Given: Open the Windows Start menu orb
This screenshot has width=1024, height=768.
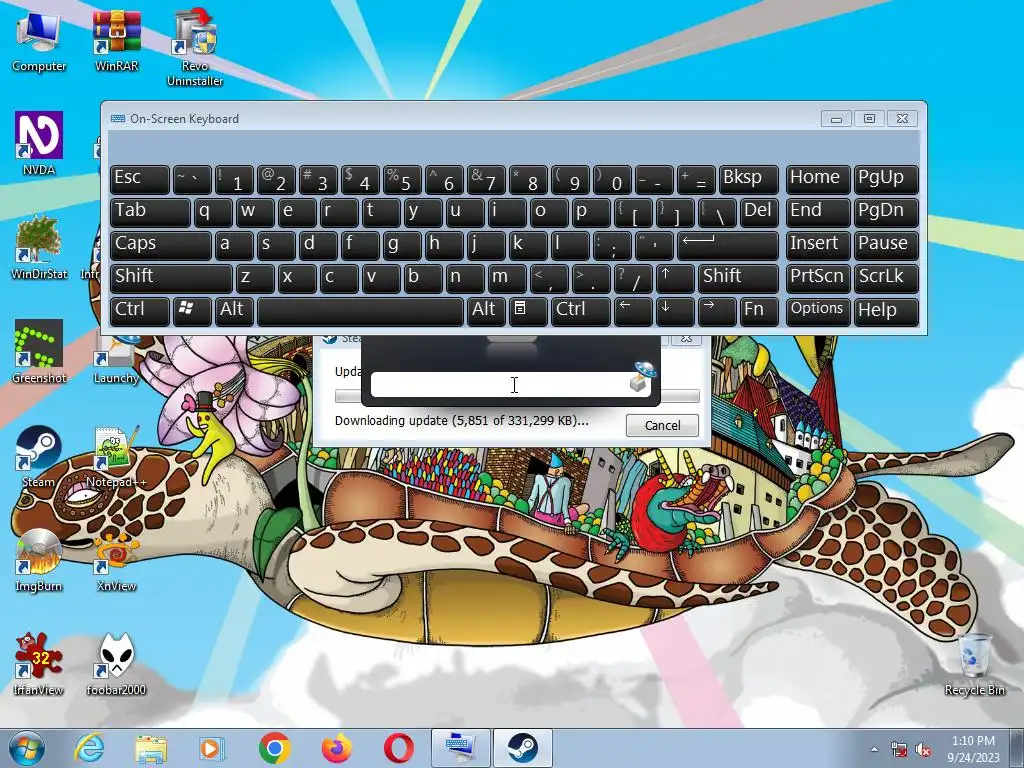Looking at the screenshot, I should point(27,748).
